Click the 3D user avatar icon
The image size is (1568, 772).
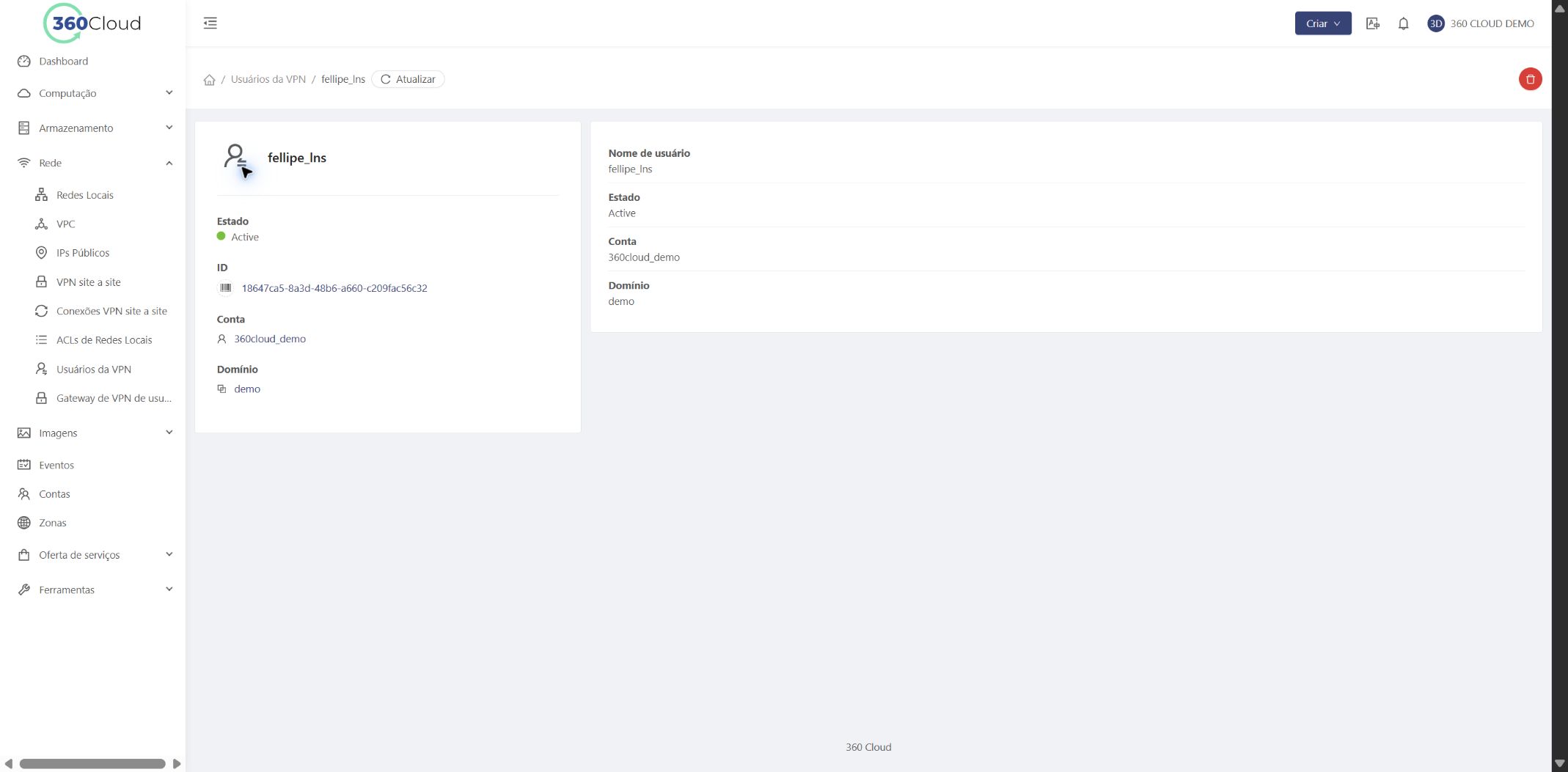(x=1435, y=23)
